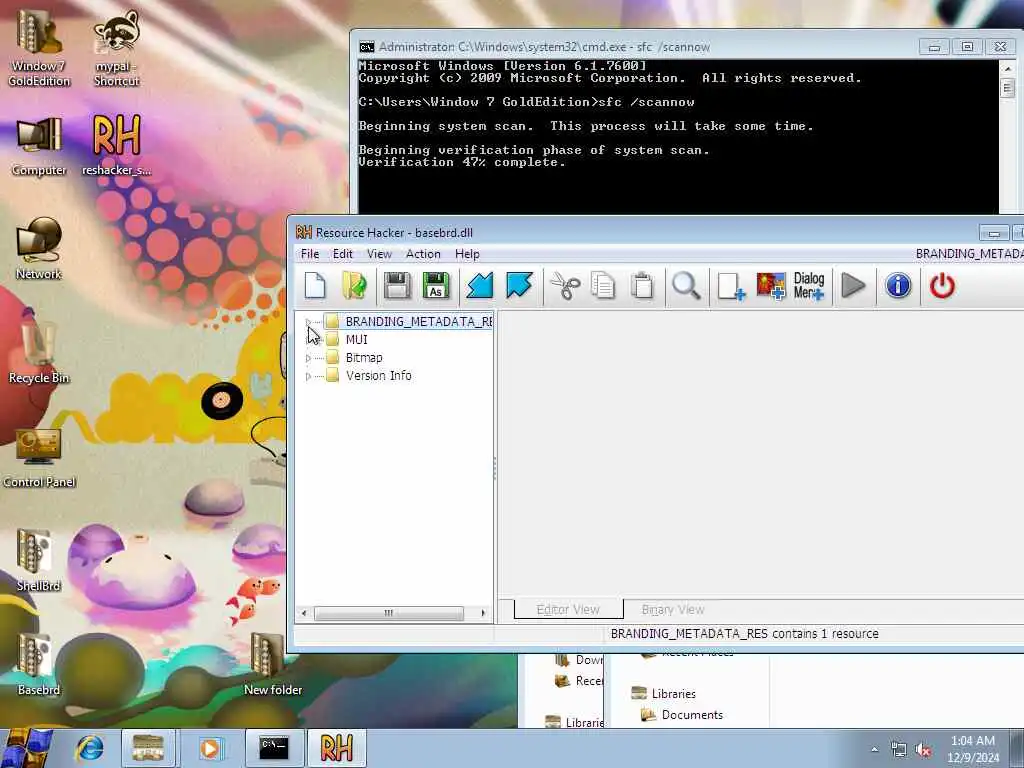The image size is (1024, 768).
Task: Click the red power exit icon
Action: pos(942,286)
